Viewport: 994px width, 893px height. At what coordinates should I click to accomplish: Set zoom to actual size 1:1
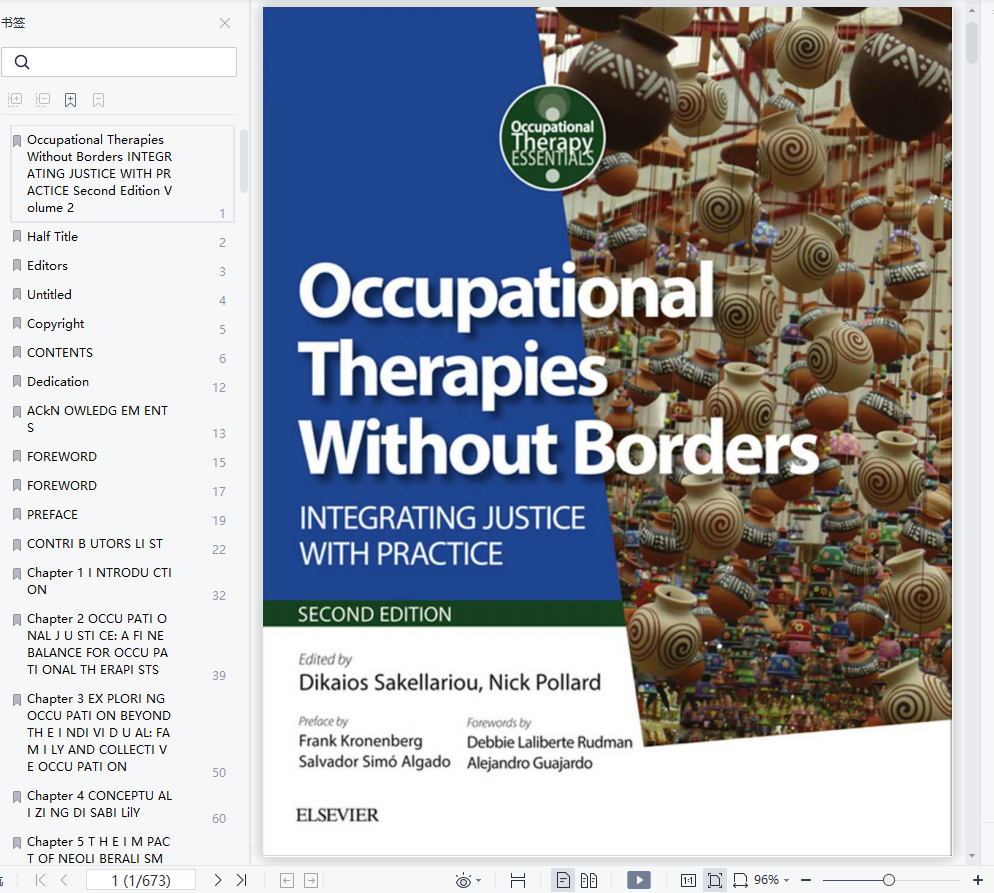point(688,880)
